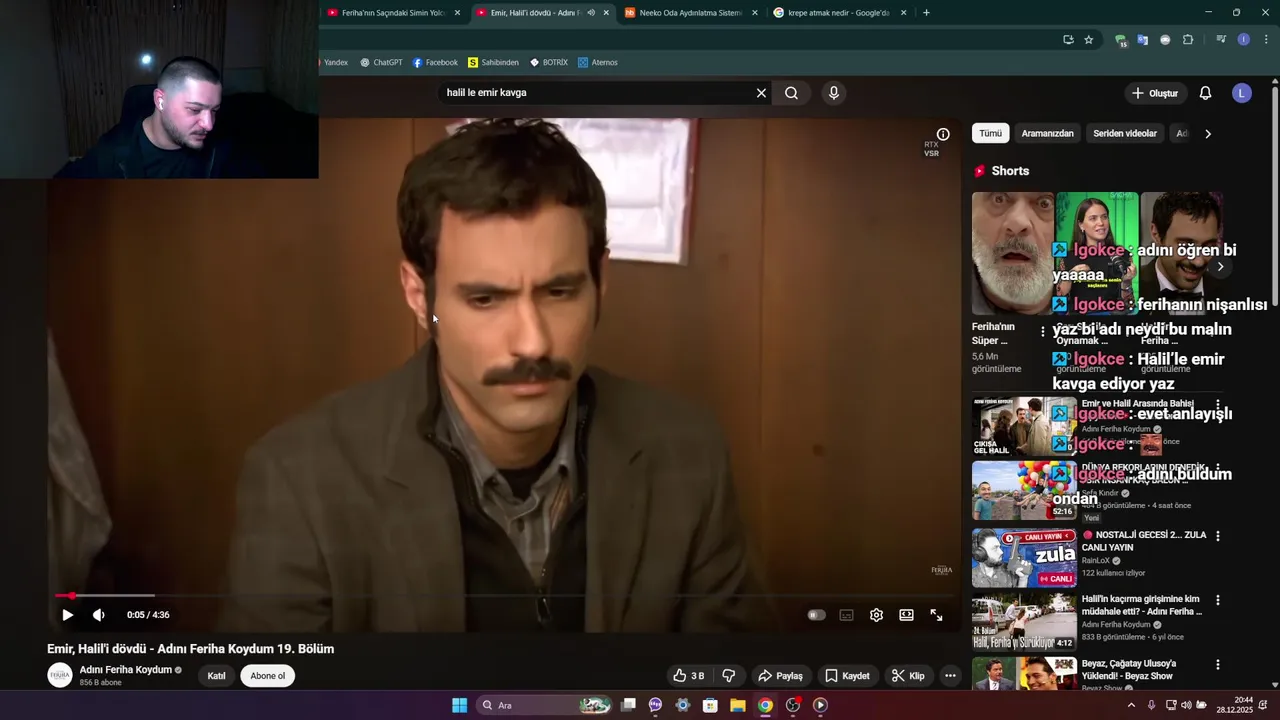Select the Aramanızdan filter chip
This screenshot has height=720, width=1280.
pos(1047,133)
